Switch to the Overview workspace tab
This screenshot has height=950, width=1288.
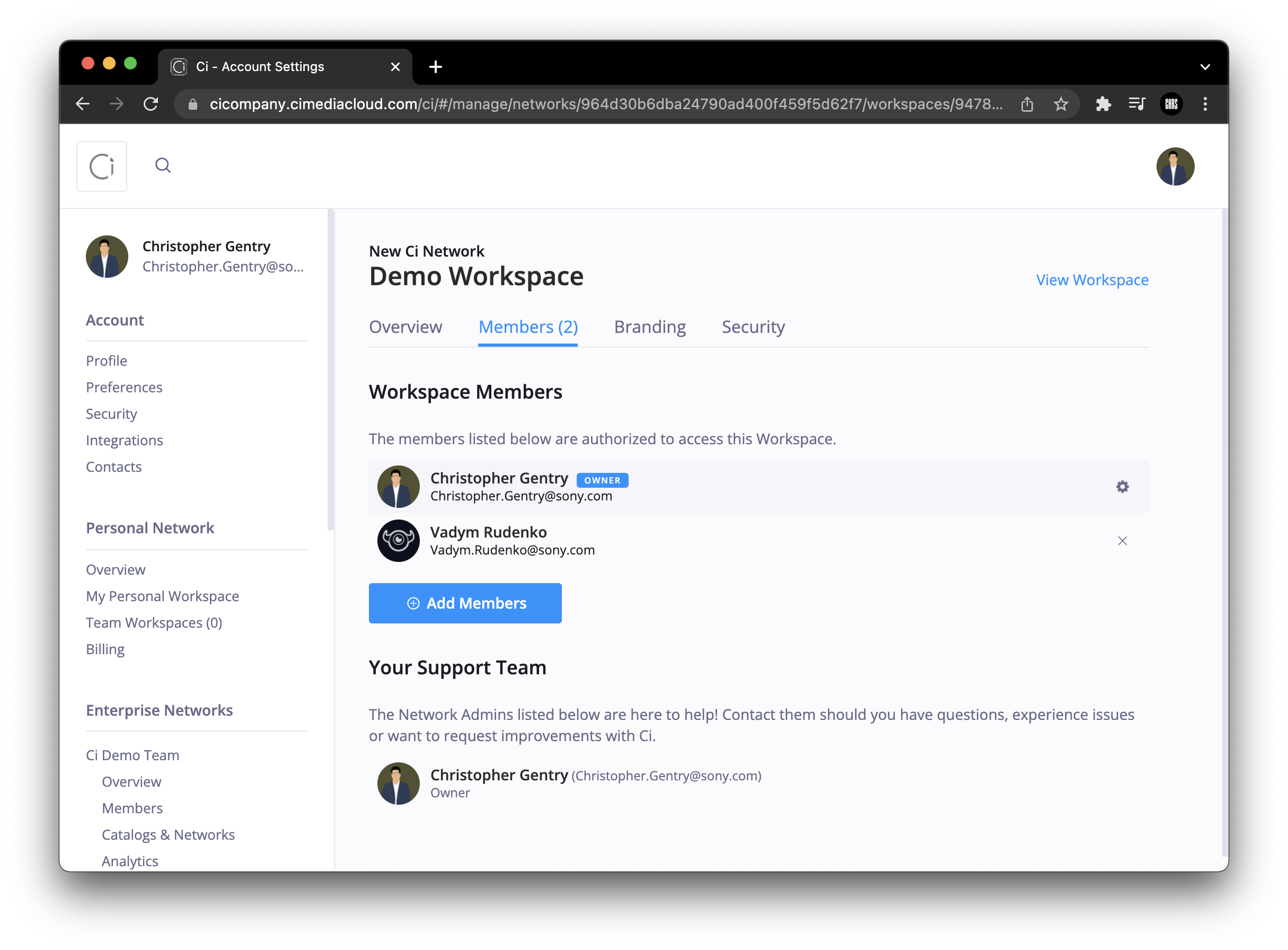tap(405, 327)
